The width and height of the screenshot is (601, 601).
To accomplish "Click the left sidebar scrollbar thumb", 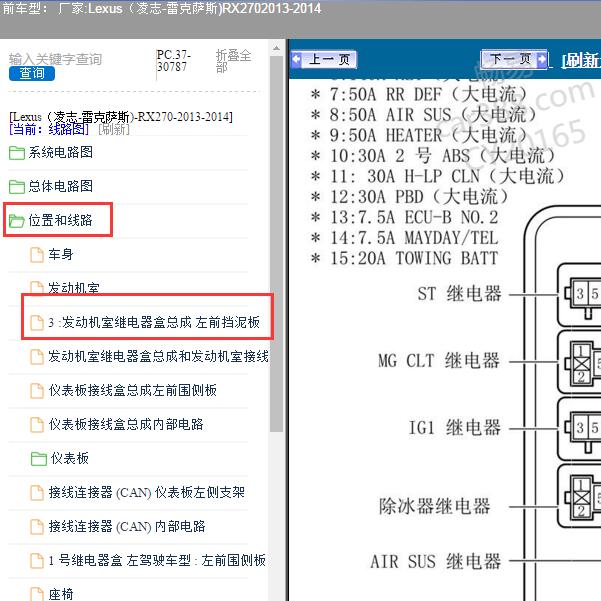I will tap(276, 245).
